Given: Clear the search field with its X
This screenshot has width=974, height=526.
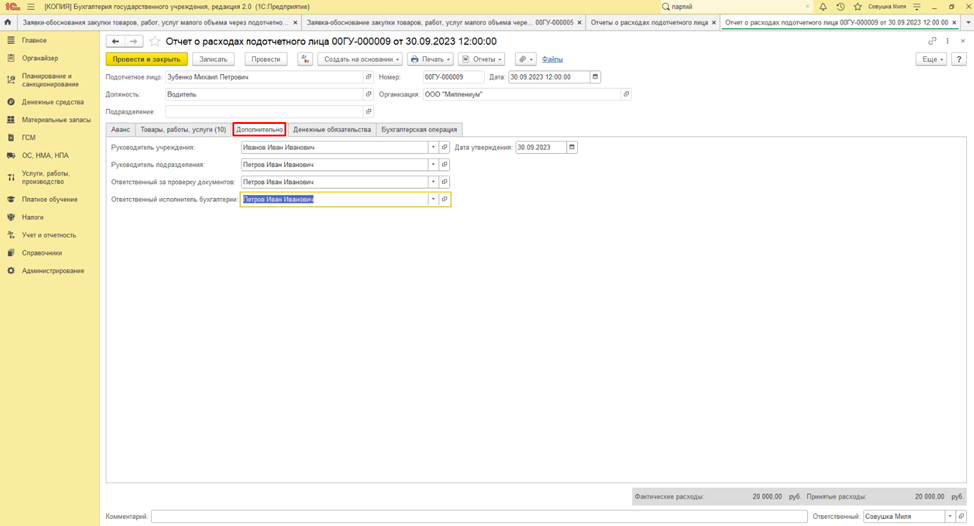Looking at the screenshot, I should [x=808, y=7].
